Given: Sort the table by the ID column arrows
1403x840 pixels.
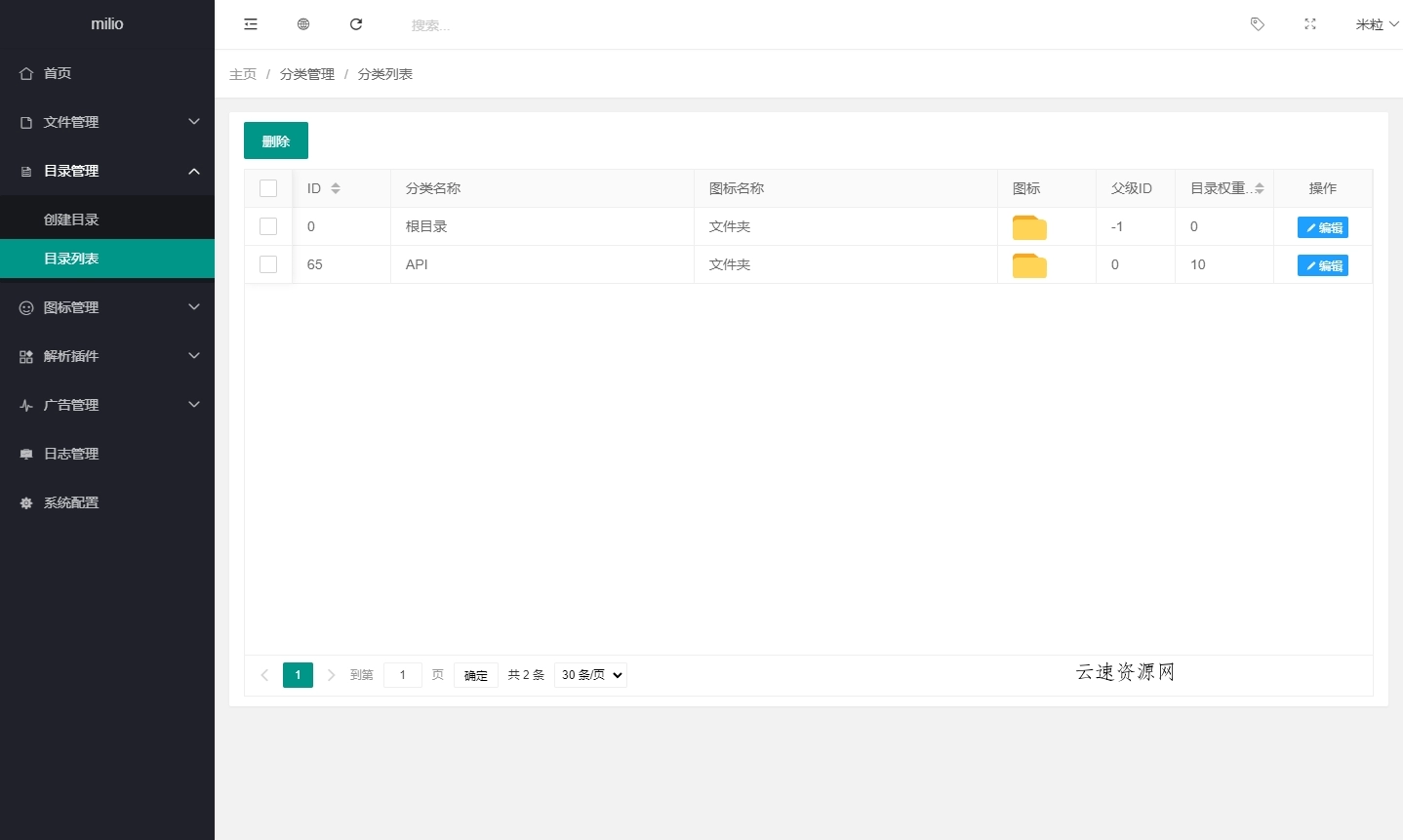Looking at the screenshot, I should [x=336, y=187].
